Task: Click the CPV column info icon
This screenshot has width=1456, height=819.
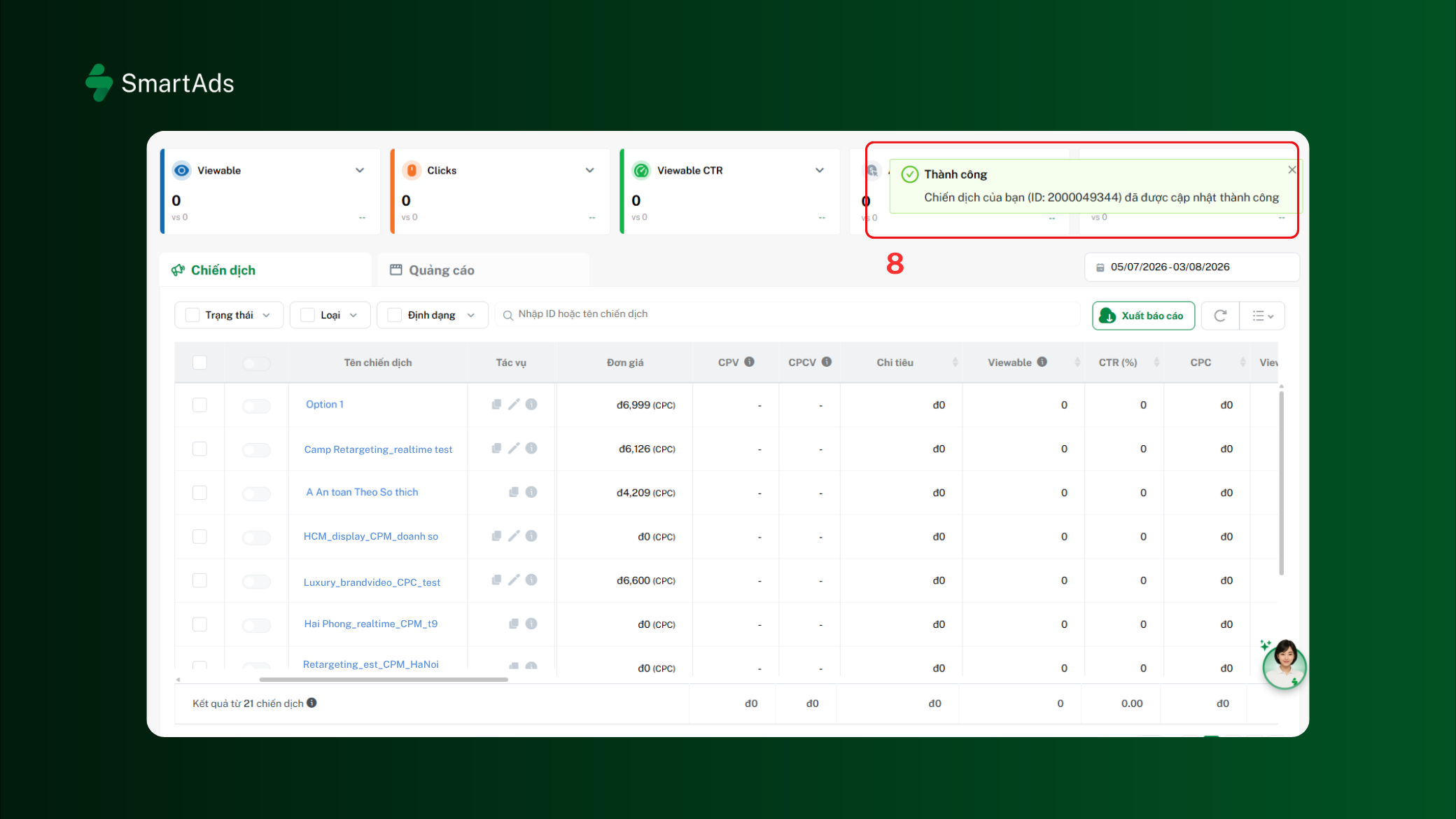Action: click(749, 362)
